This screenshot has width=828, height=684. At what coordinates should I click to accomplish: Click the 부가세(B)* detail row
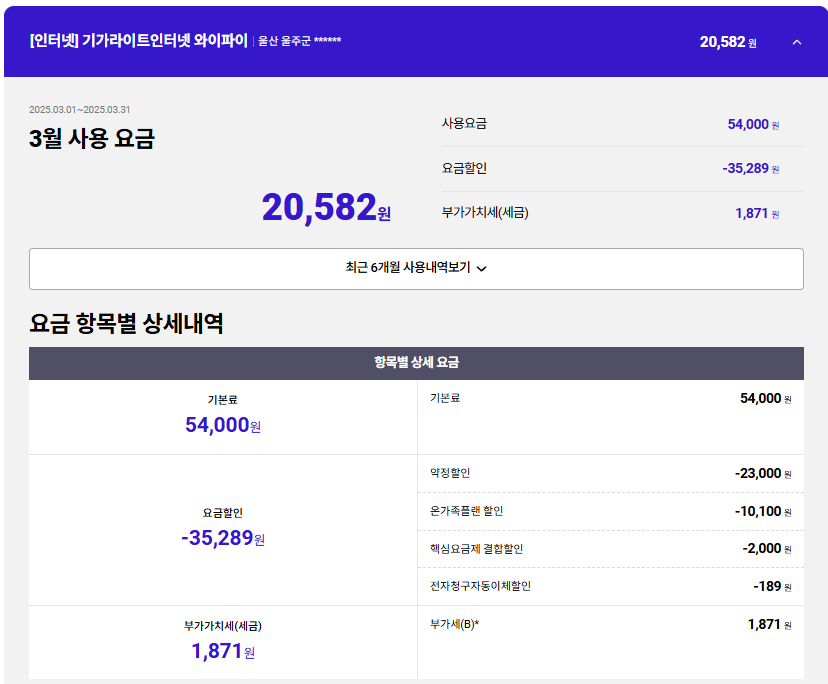(x=610, y=624)
